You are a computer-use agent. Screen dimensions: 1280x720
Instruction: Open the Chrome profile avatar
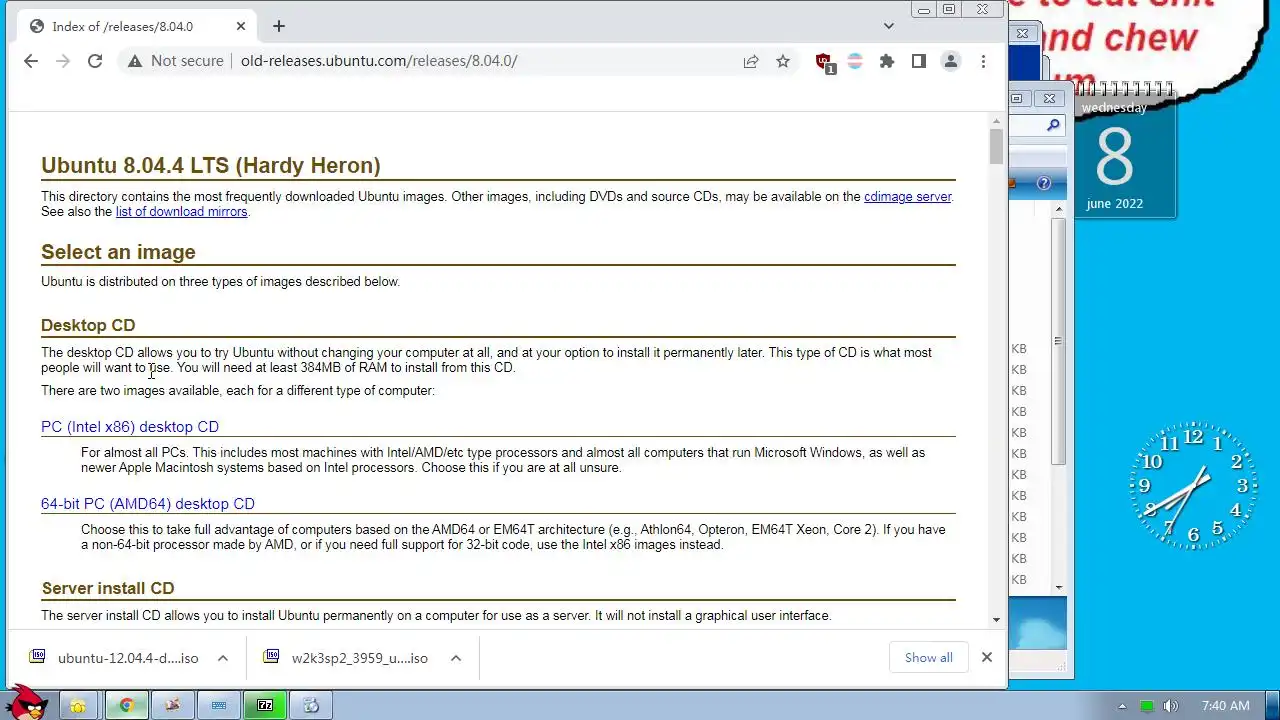click(951, 61)
